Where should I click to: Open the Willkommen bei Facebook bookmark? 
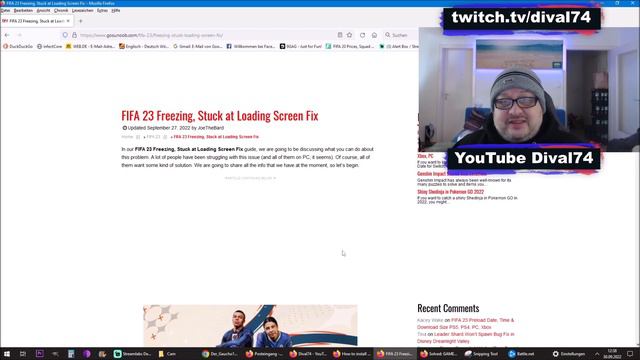tap(251, 47)
